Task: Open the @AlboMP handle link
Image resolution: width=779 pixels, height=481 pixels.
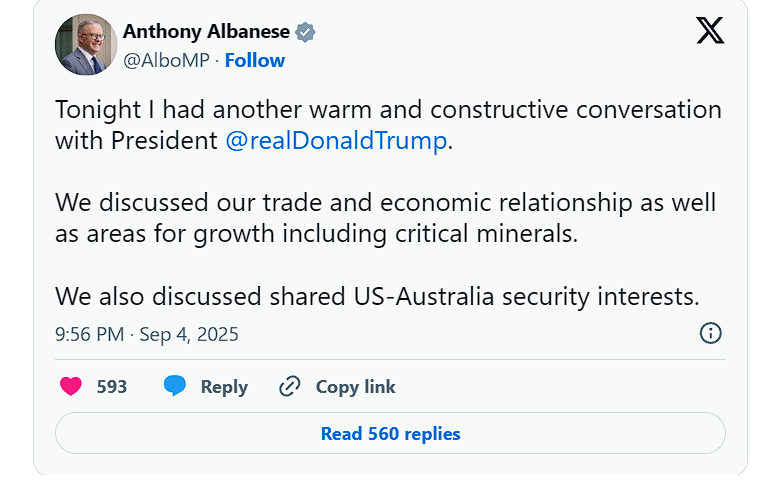Action: click(166, 60)
